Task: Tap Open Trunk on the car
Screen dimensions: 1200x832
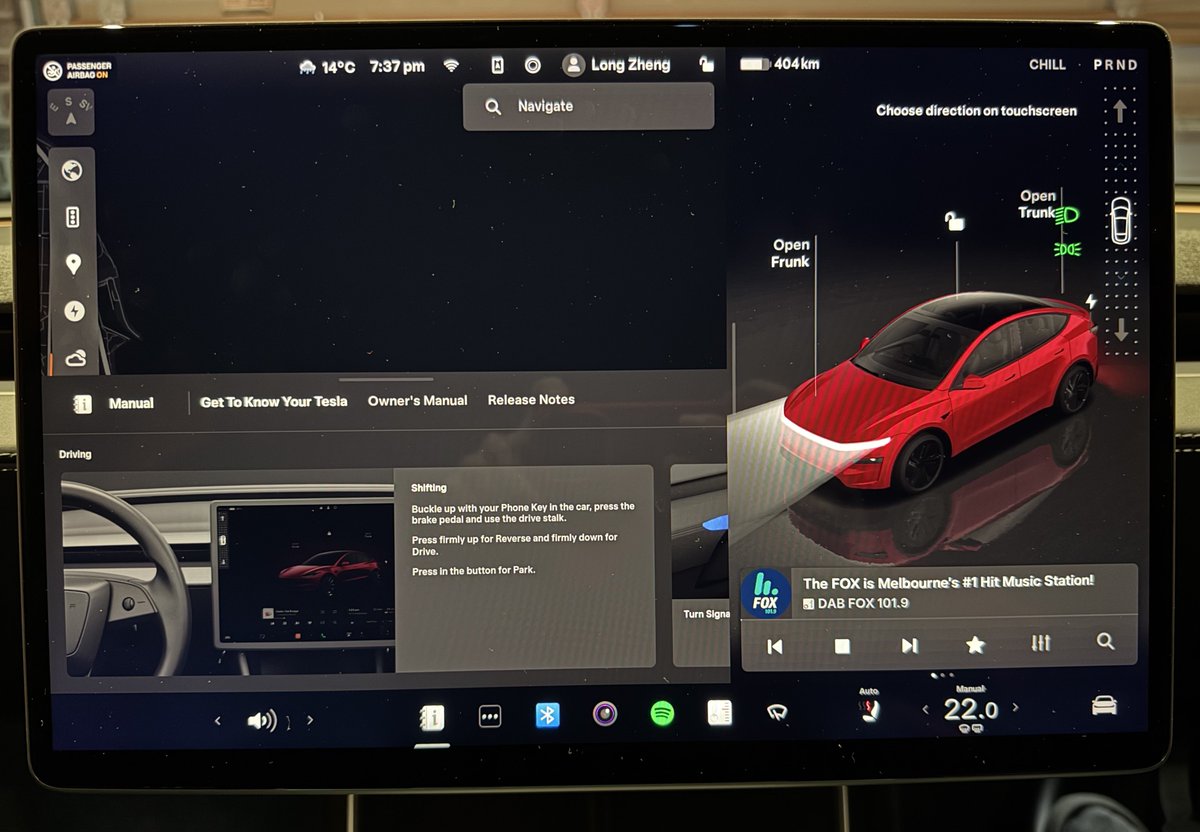Action: tap(1037, 204)
